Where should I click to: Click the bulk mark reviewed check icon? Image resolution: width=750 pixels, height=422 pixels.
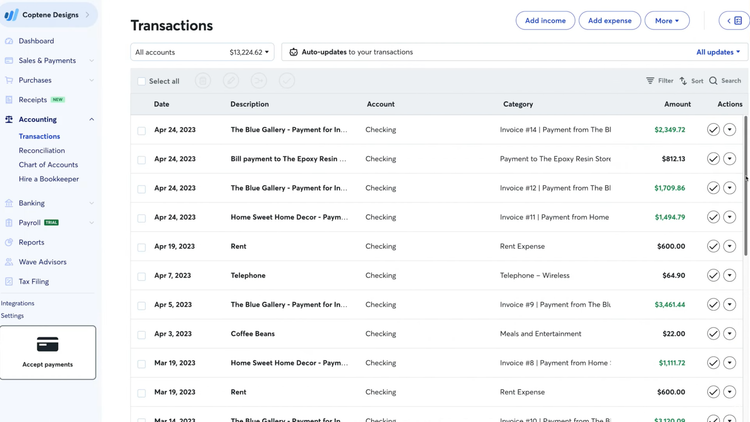[287, 81]
